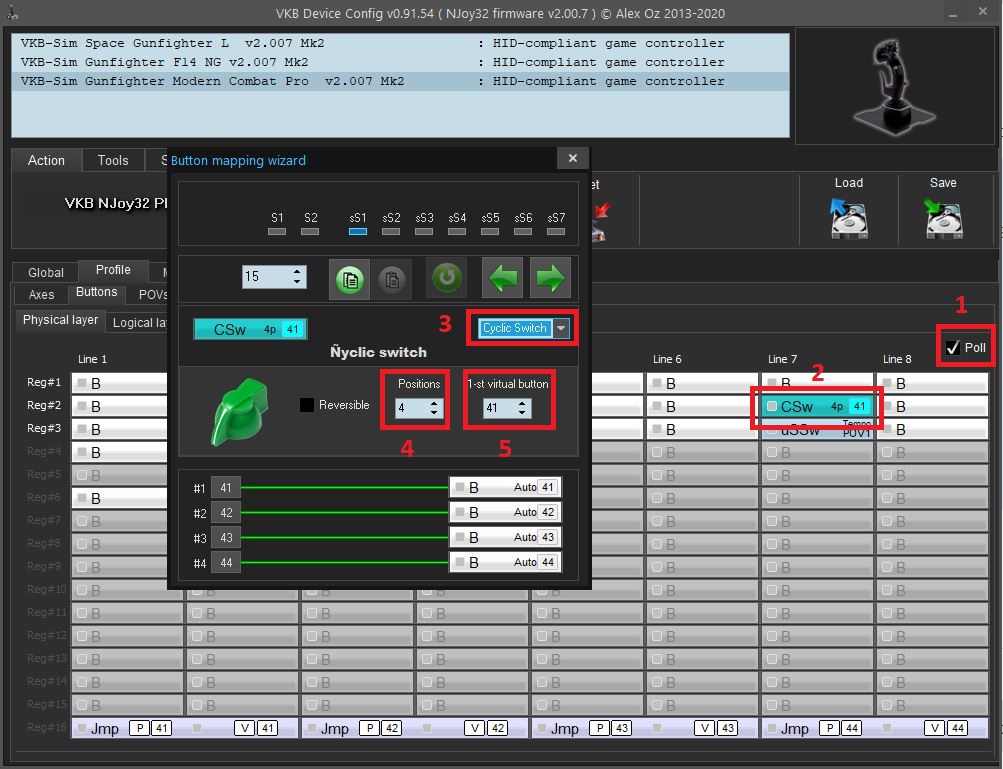Click the B Auto 42 output button
Image resolution: width=1003 pixels, height=769 pixels.
(505, 512)
